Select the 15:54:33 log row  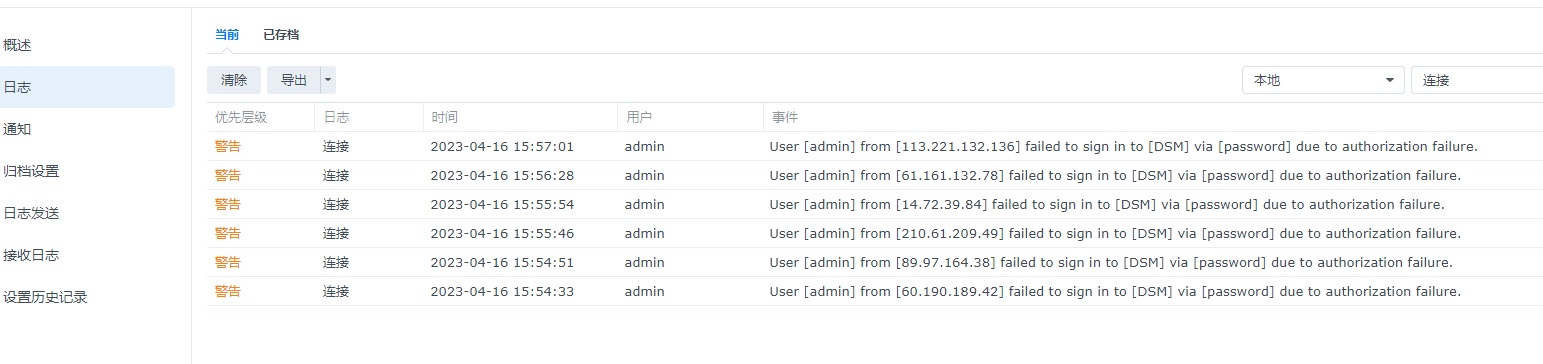click(x=875, y=291)
